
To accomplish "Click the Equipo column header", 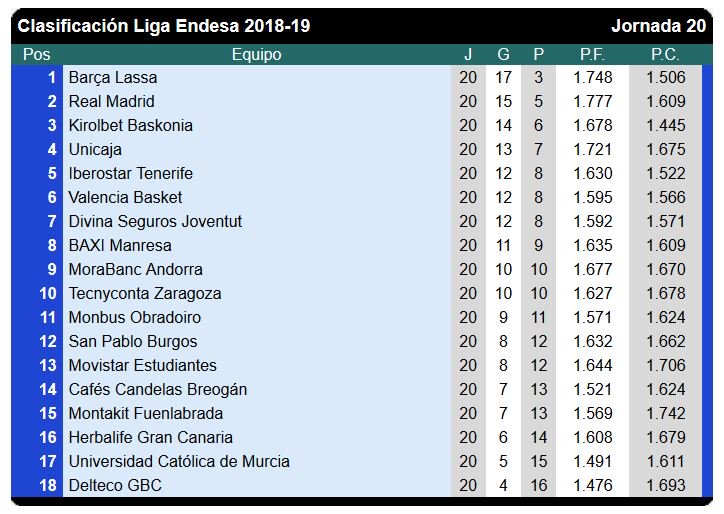I will click(x=256, y=55).
